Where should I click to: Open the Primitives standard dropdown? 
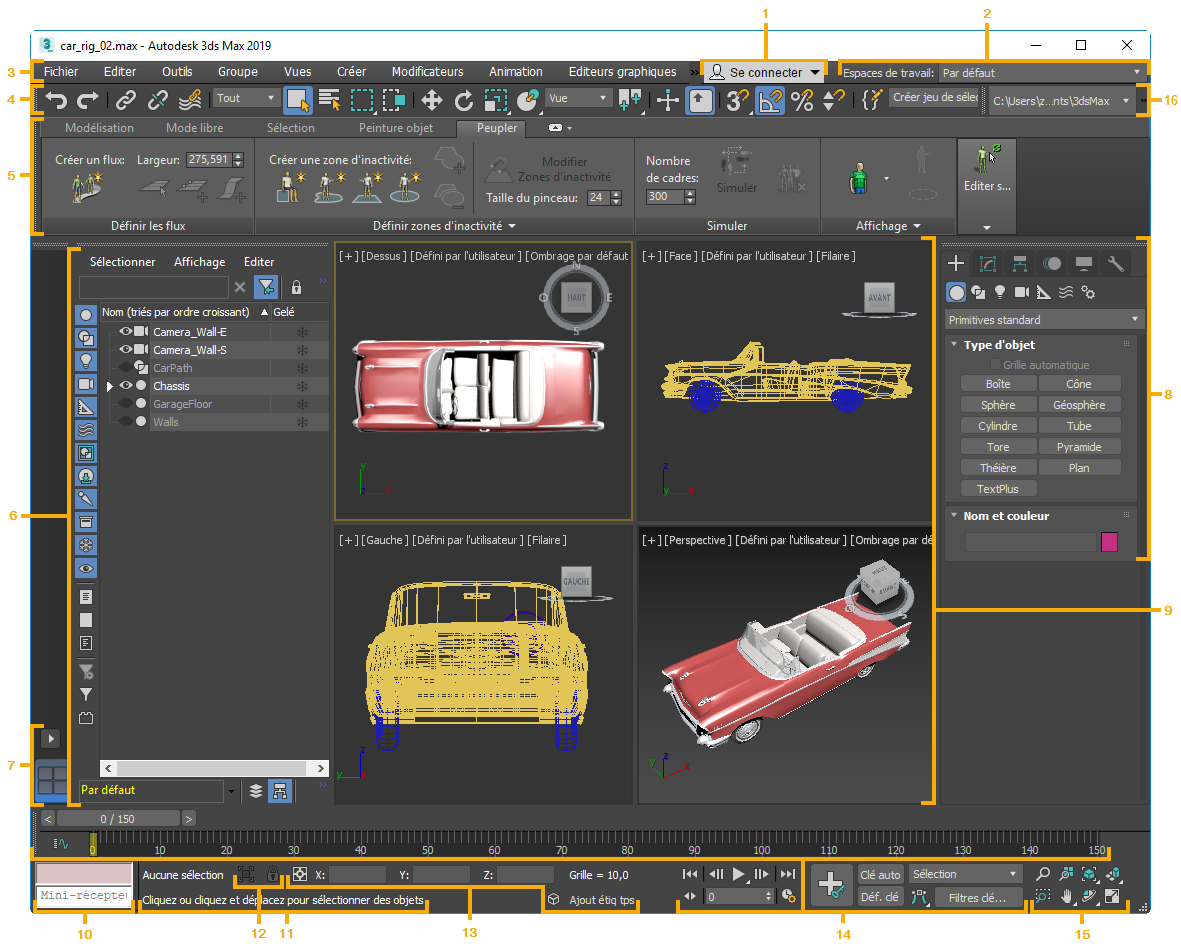click(1043, 320)
